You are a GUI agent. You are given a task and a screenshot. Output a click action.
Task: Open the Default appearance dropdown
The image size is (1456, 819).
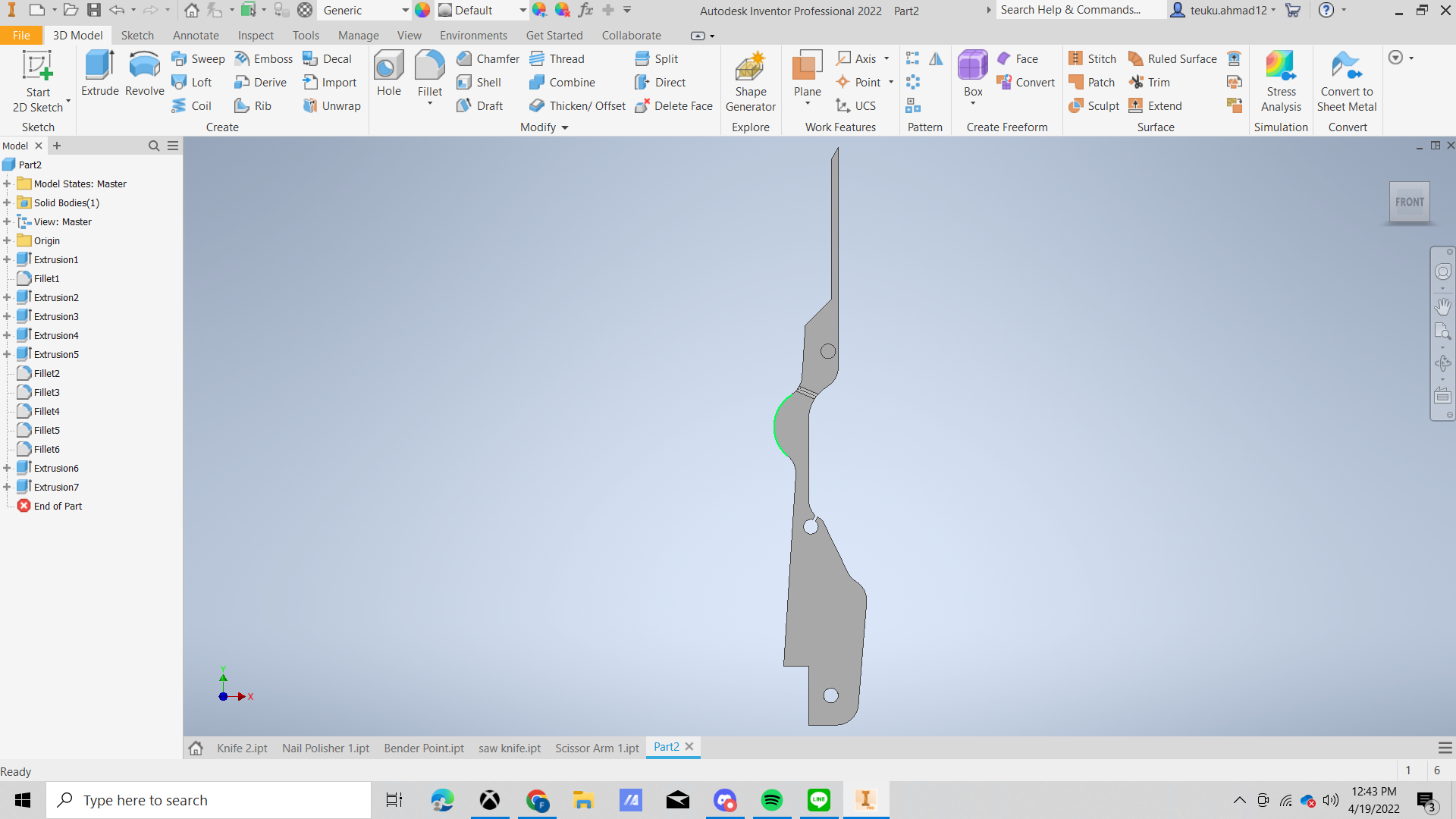click(x=522, y=11)
